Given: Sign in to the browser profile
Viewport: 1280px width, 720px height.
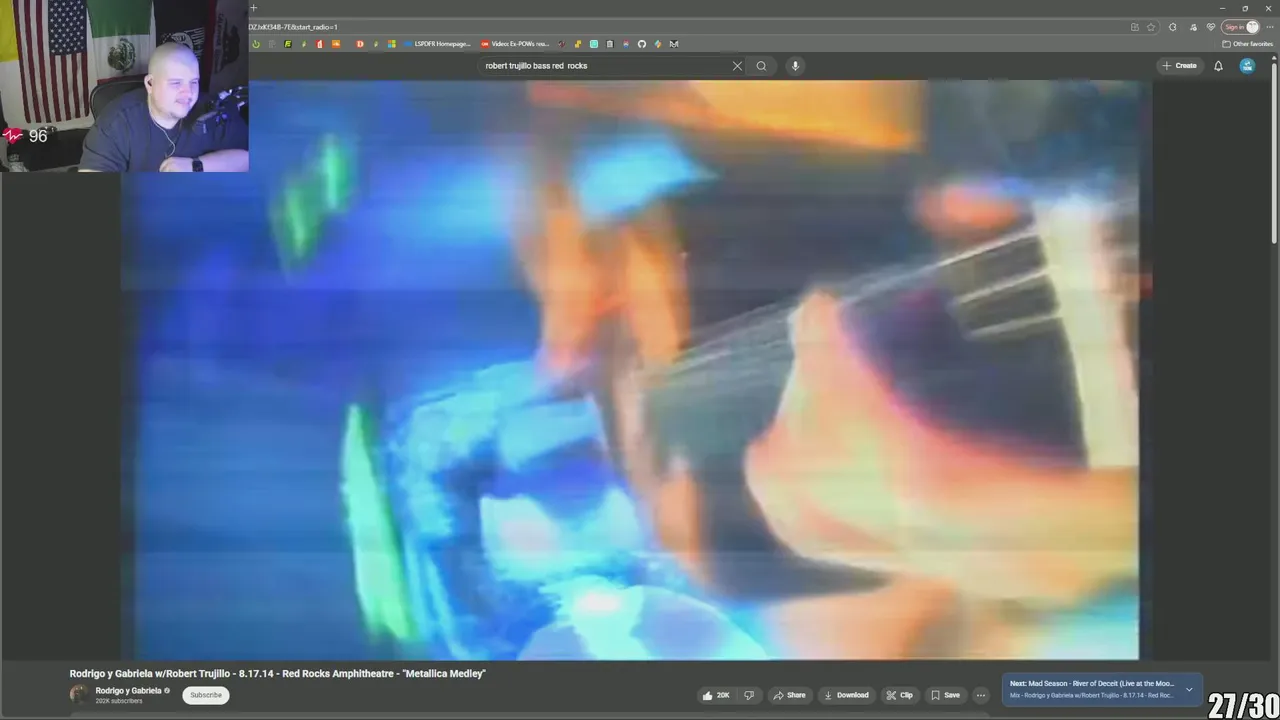Looking at the screenshot, I should coord(1241,27).
